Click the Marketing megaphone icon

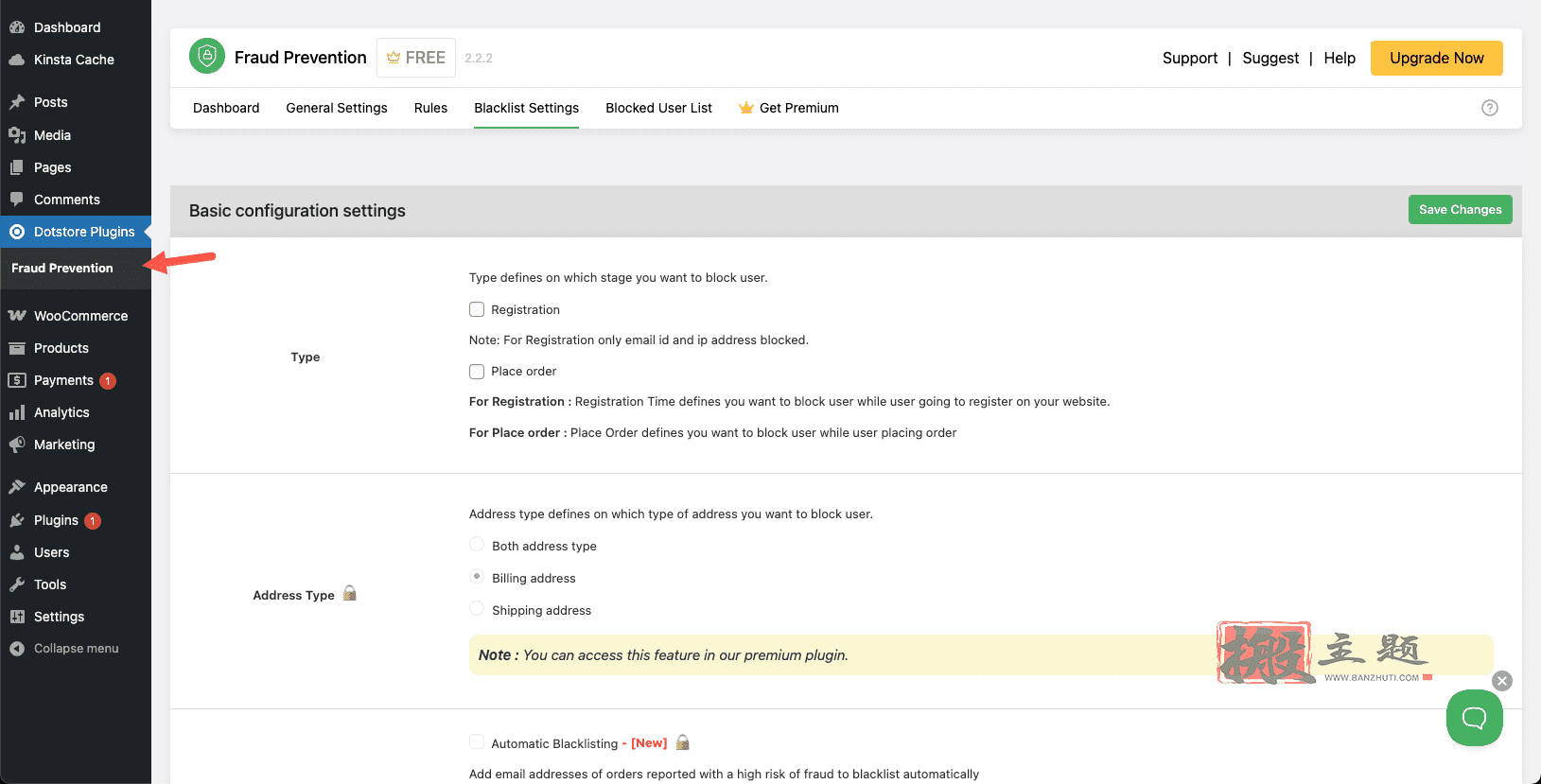[17, 444]
